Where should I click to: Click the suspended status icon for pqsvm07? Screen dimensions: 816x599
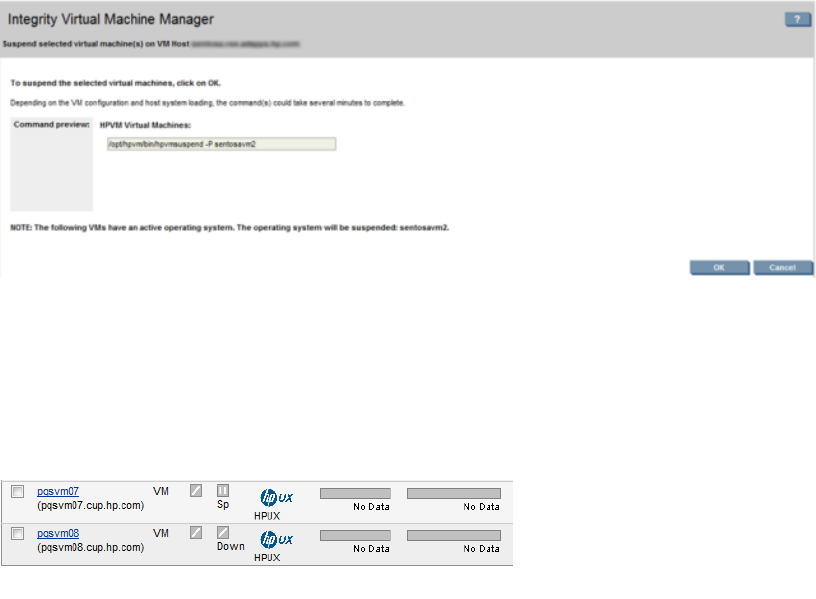point(223,491)
